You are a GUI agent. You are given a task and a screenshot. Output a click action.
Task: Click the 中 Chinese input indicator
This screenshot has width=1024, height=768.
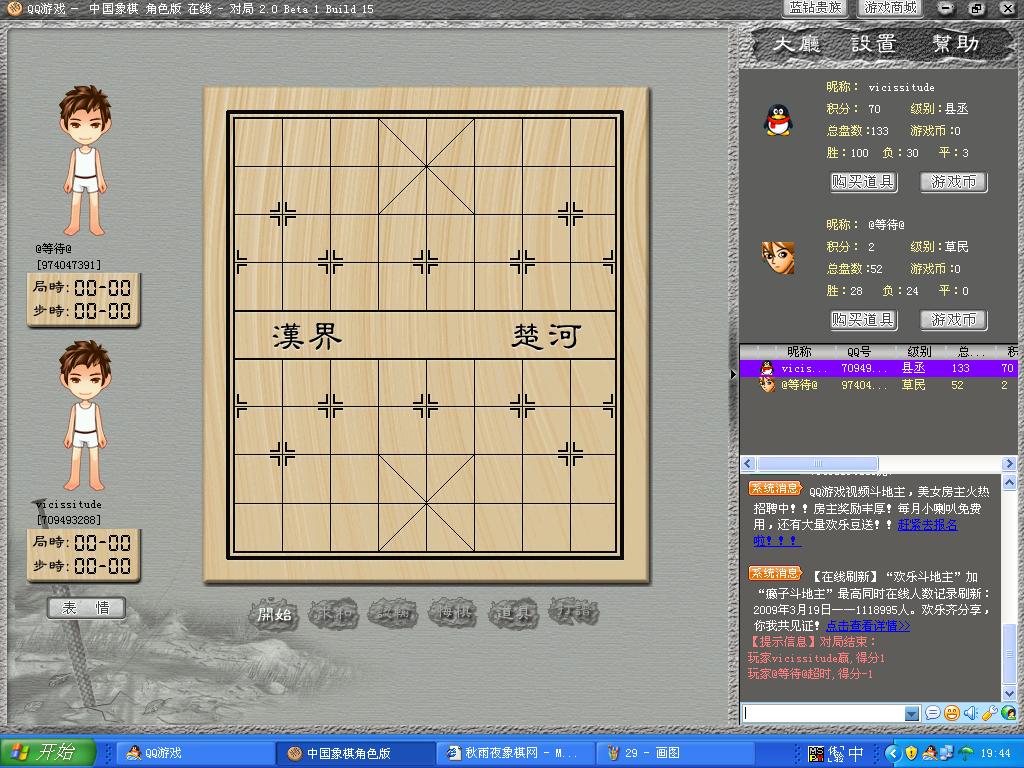856,753
